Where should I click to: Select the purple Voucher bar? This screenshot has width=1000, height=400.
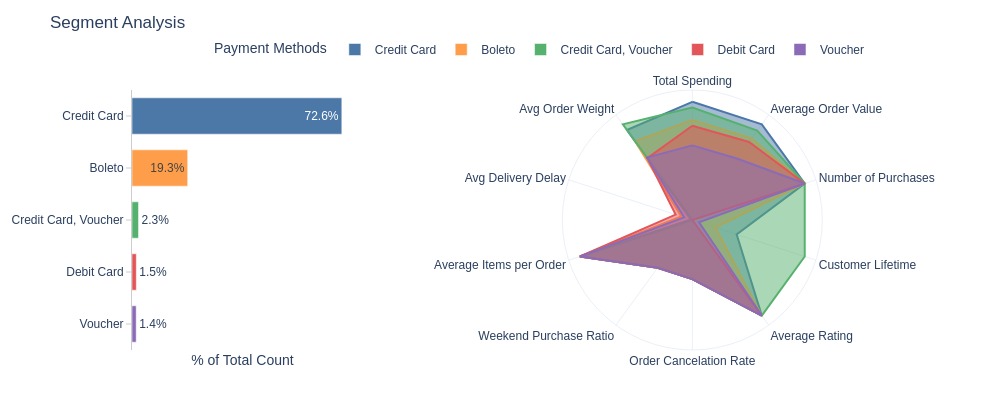[134, 324]
